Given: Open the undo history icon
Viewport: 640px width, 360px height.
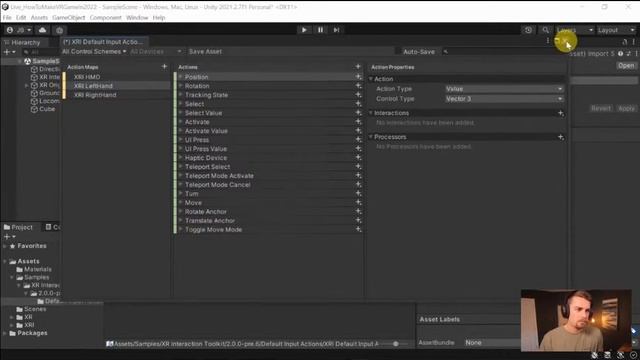Looking at the screenshot, I should (x=528, y=30).
